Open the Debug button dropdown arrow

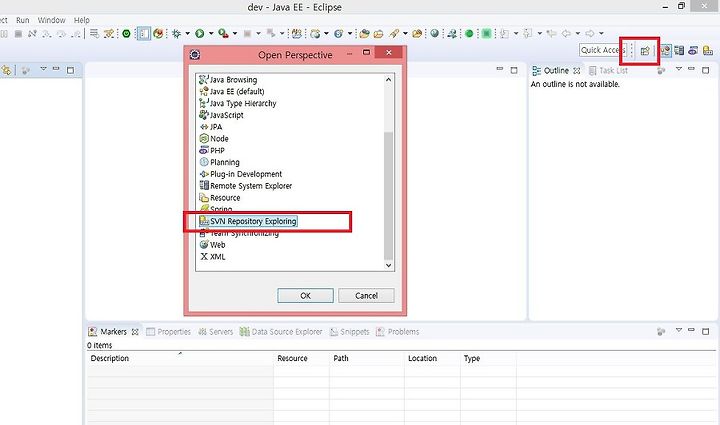(187, 34)
